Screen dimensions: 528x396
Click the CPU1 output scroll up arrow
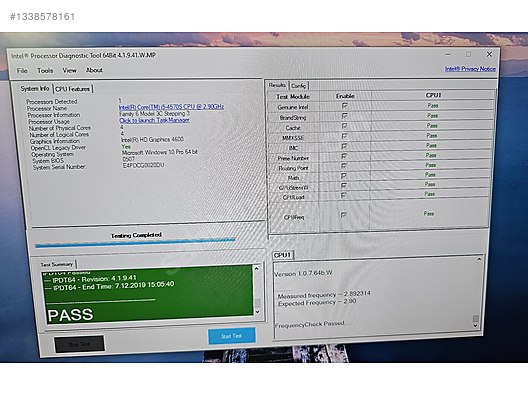click(479, 259)
